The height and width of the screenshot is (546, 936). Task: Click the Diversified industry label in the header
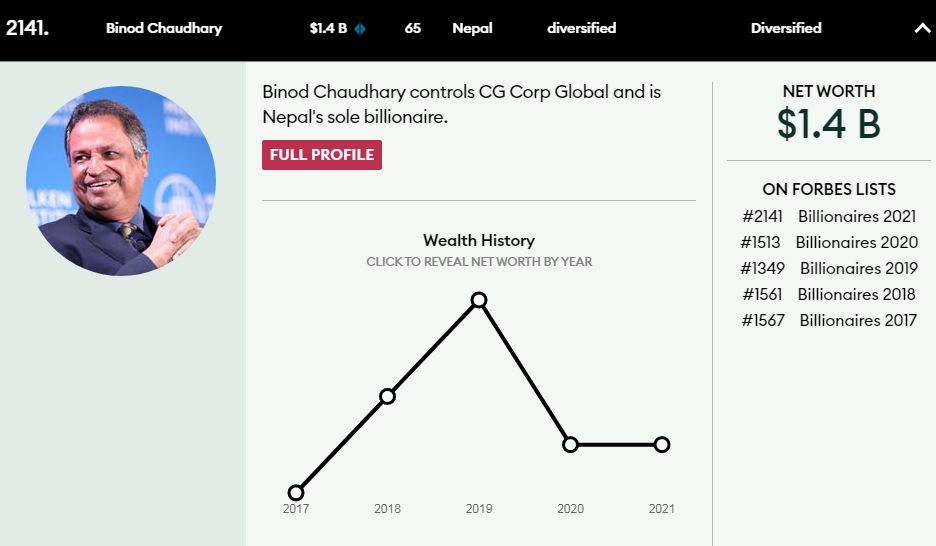pos(786,28)
